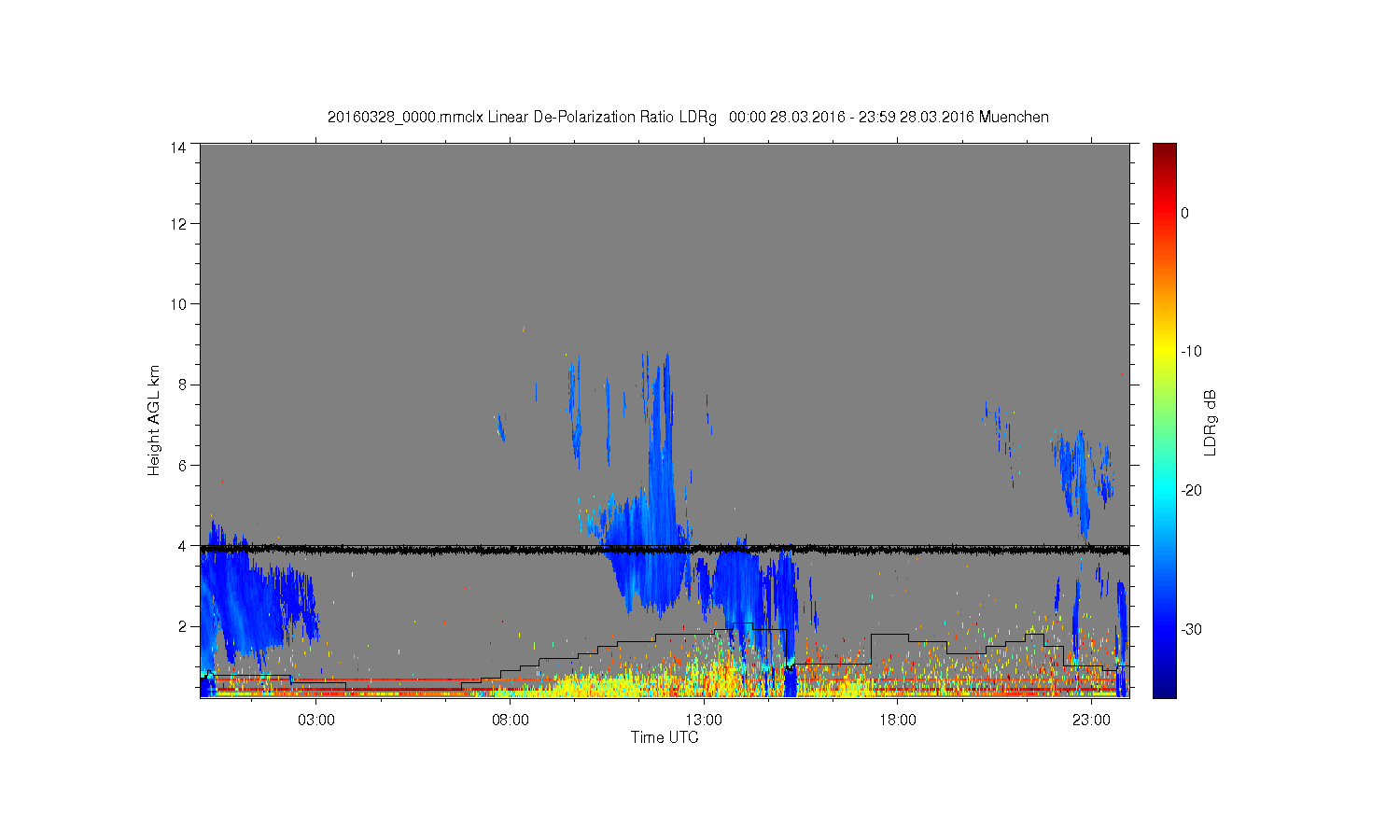Click the black horizontal line at 4 km
This screenshot has width=1400, height=840.
pos(665,550)
